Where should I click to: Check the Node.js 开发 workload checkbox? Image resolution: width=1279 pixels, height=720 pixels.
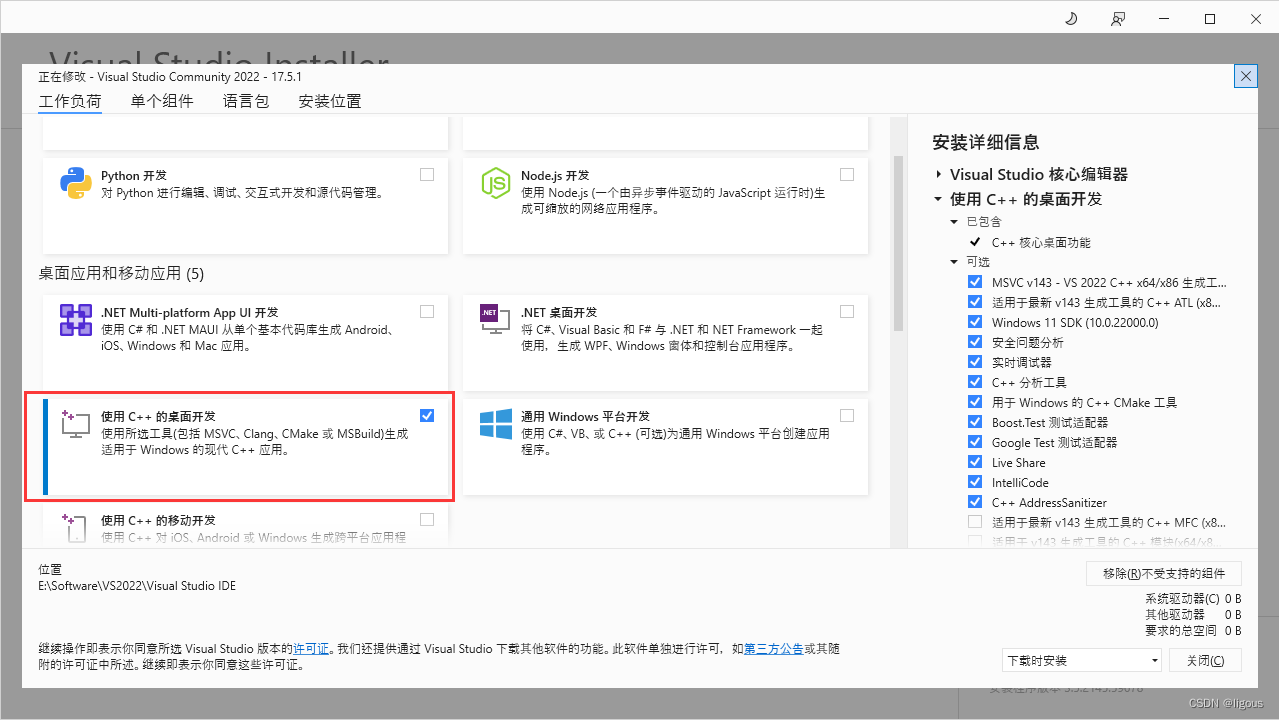[847, 174]
